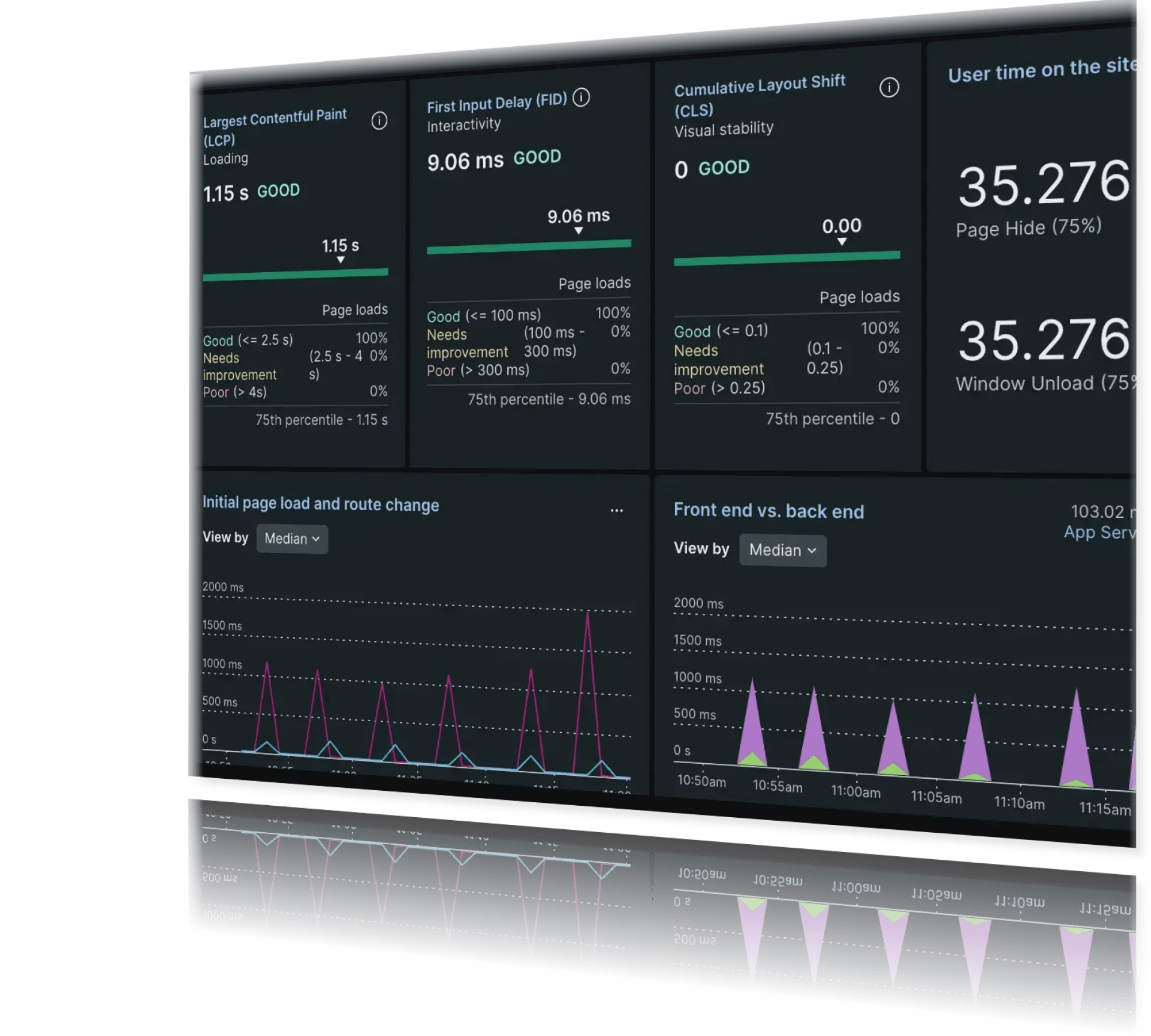
Task: Click the LCP info icon
Action: pyautogui.click(x=379, y=121)
